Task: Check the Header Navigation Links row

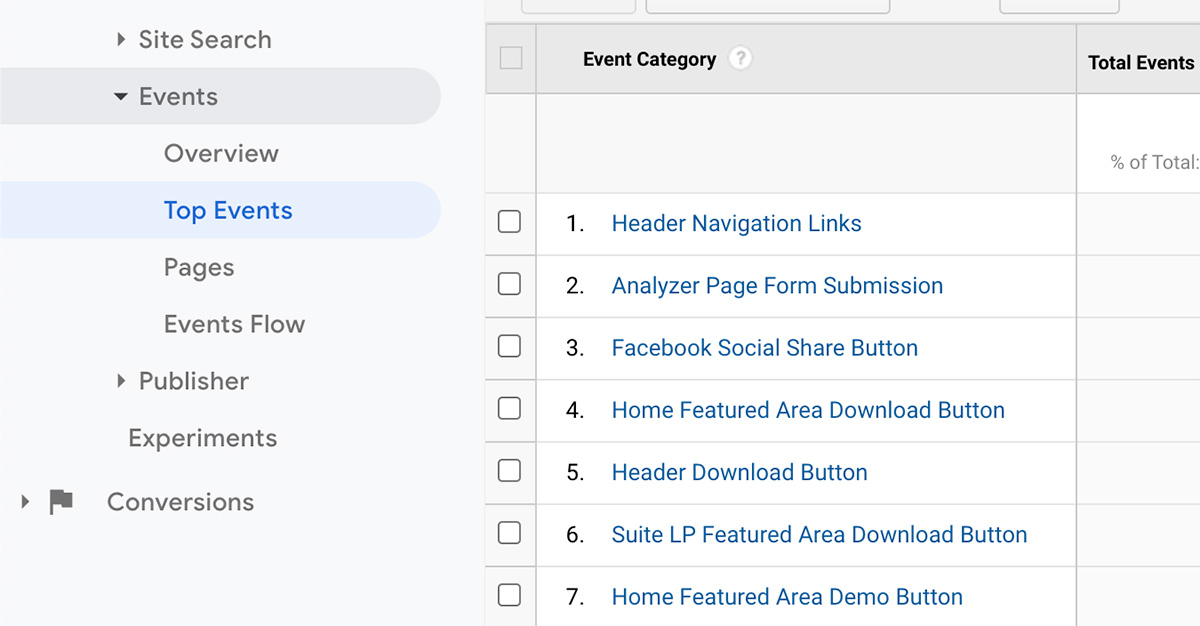Action: [510, 223]
